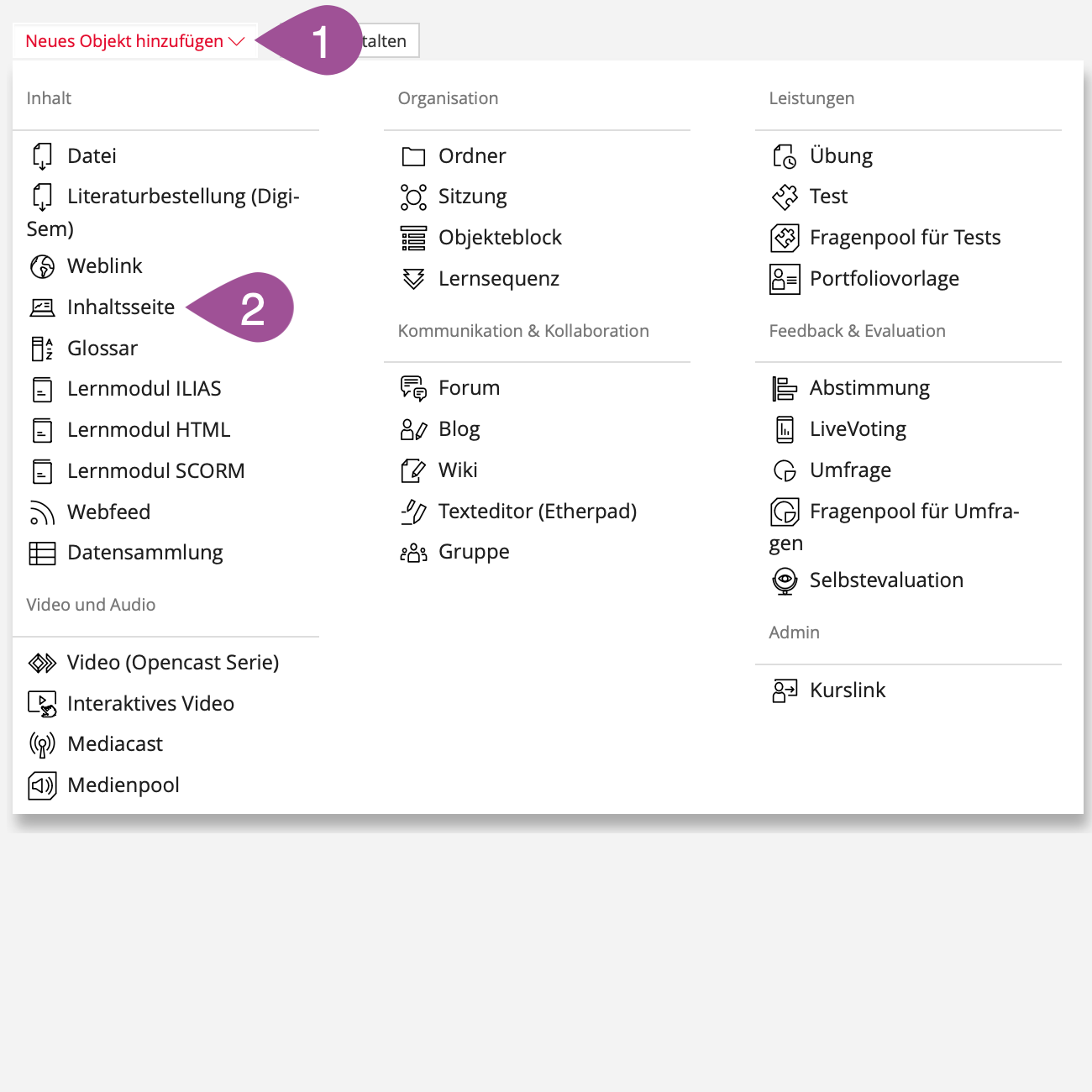Click the Mediacast antenna icon
Image resolution: width=1092 pixels, height=1092 pixels.
42,744
